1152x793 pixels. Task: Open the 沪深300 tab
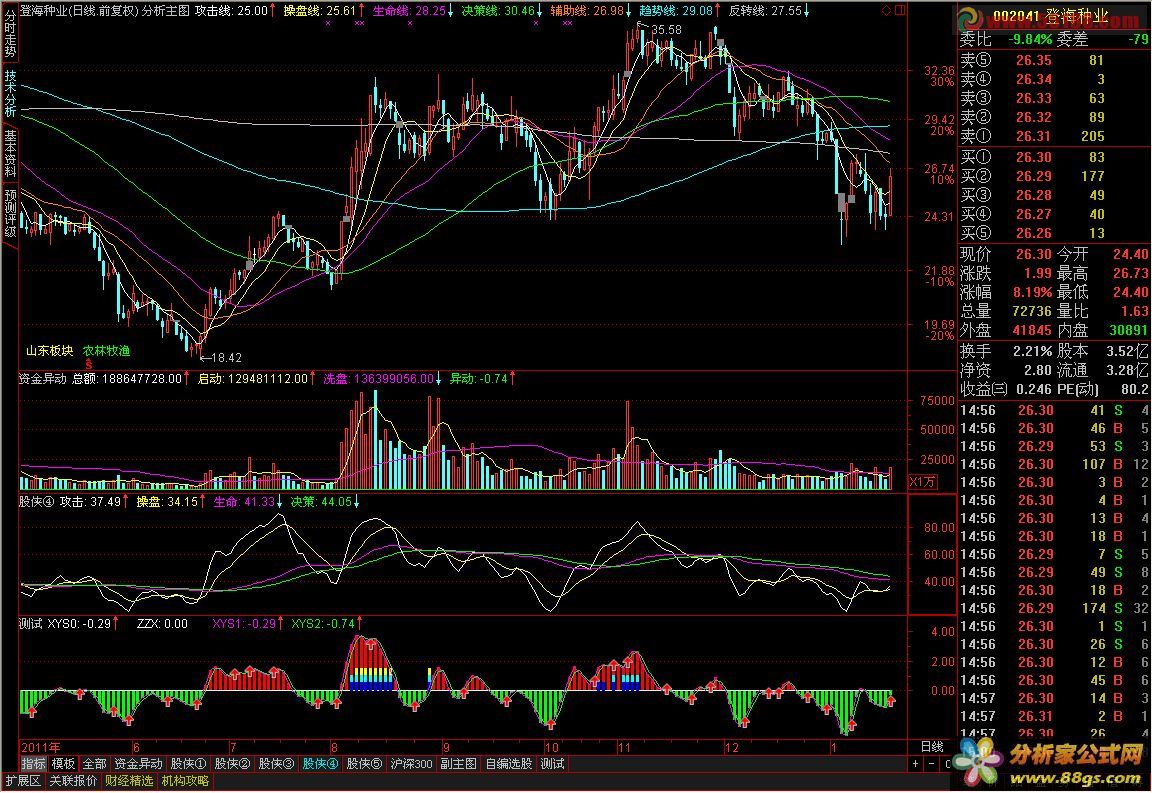point(411,764)
